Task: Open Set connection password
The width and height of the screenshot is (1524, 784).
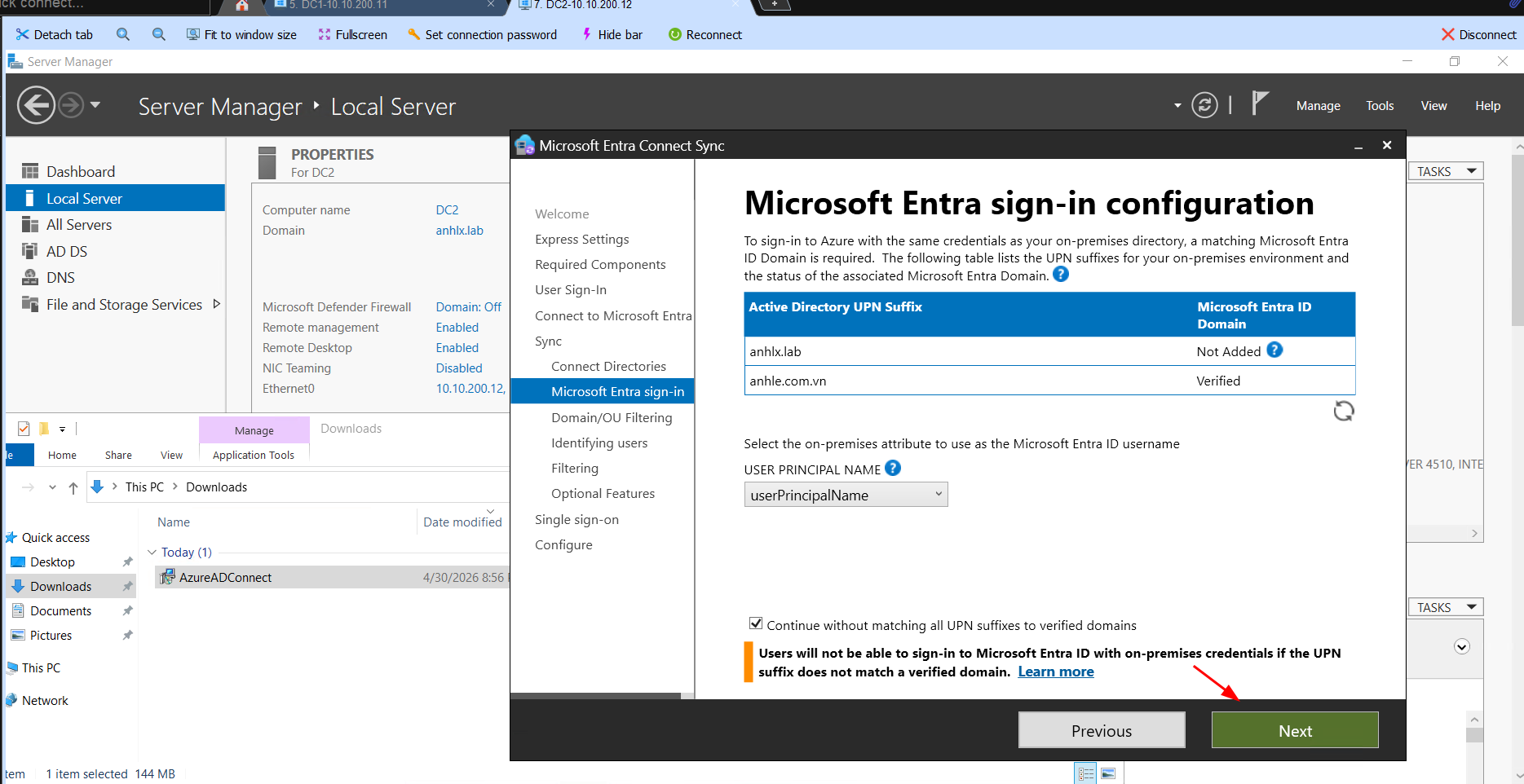Action: (482, 34)
